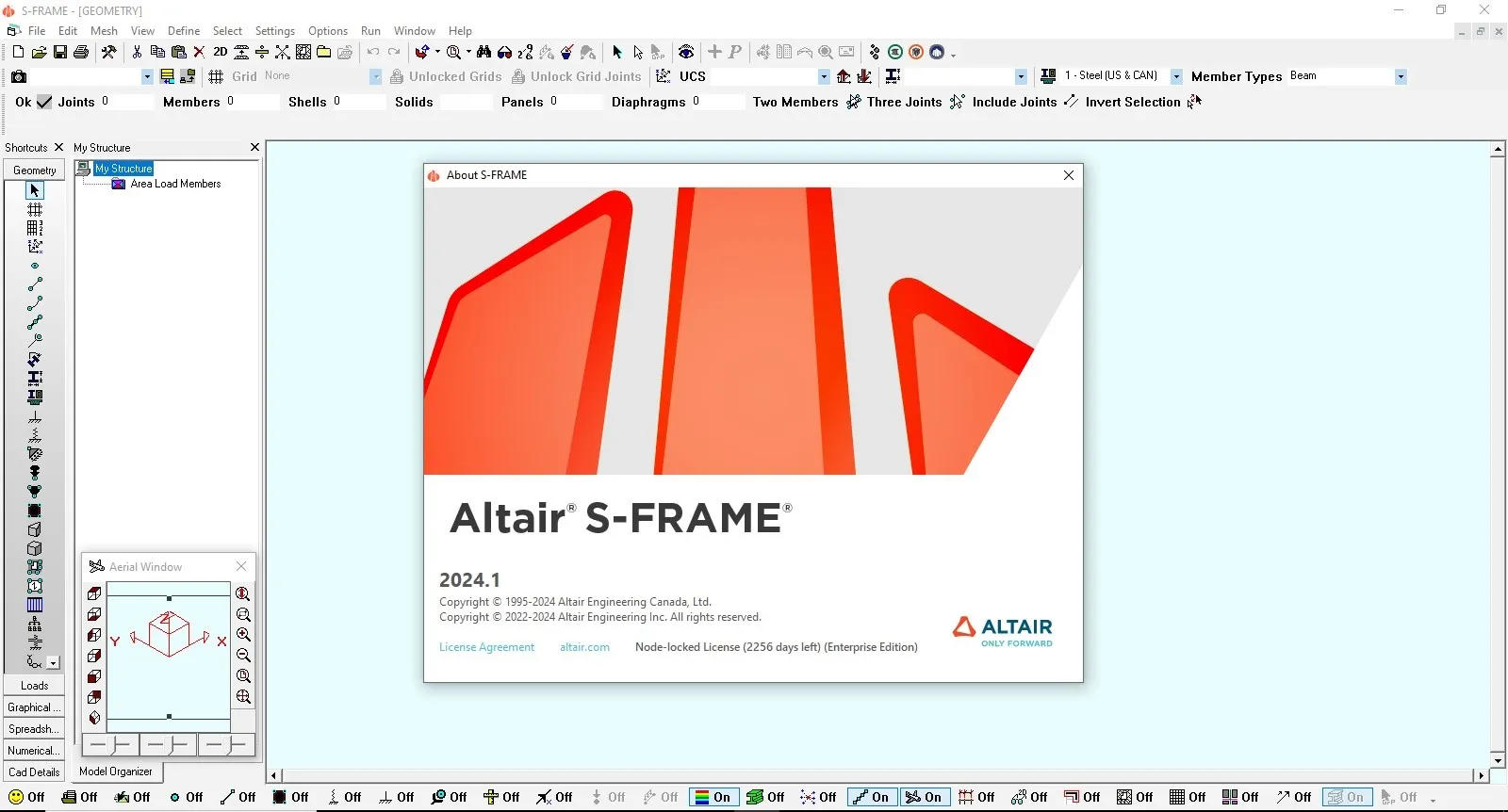
Task: Click the binoculars Find icon
Action: 484,52
